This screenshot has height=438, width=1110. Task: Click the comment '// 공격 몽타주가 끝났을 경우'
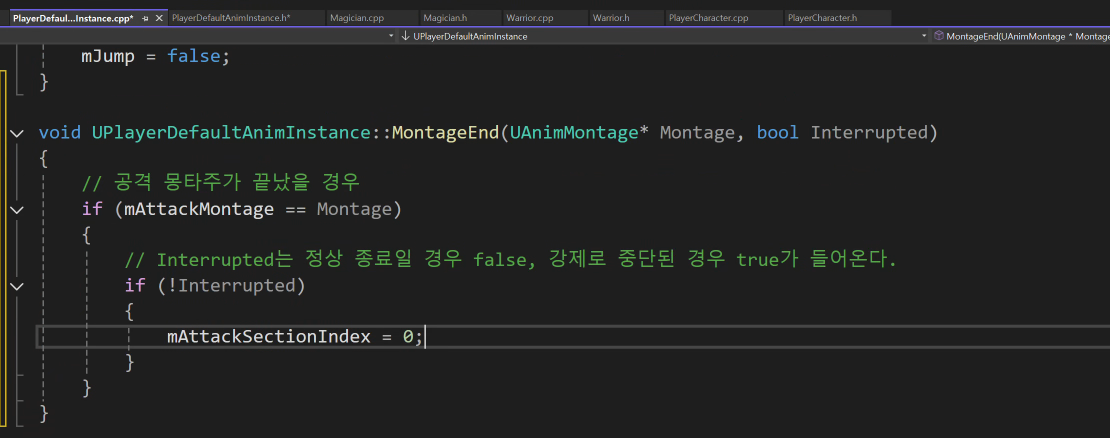pyautogui.click(x=222, y=183)
